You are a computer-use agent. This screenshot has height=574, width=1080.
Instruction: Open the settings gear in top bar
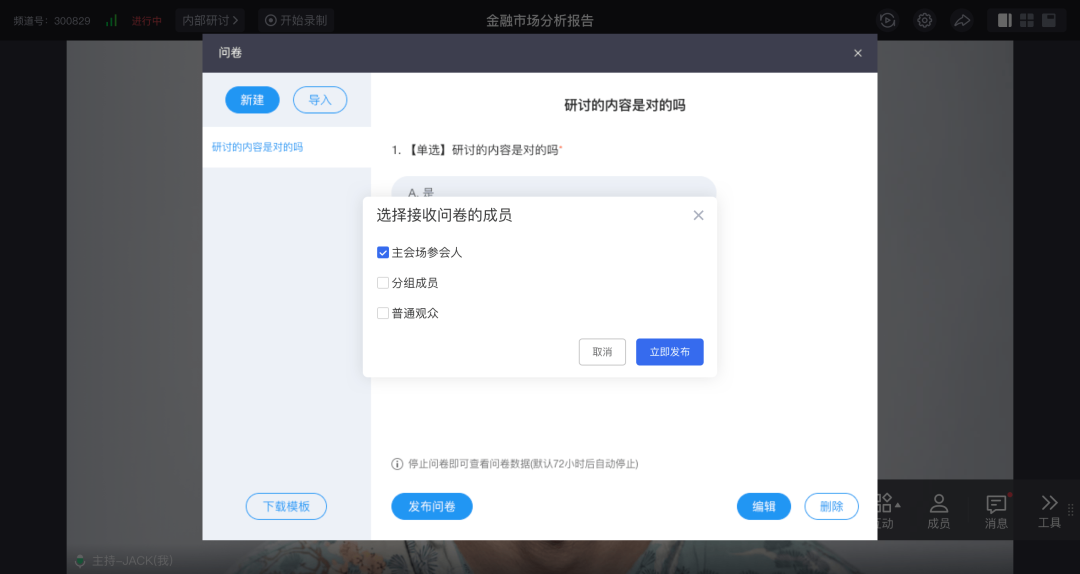point(925,20)
